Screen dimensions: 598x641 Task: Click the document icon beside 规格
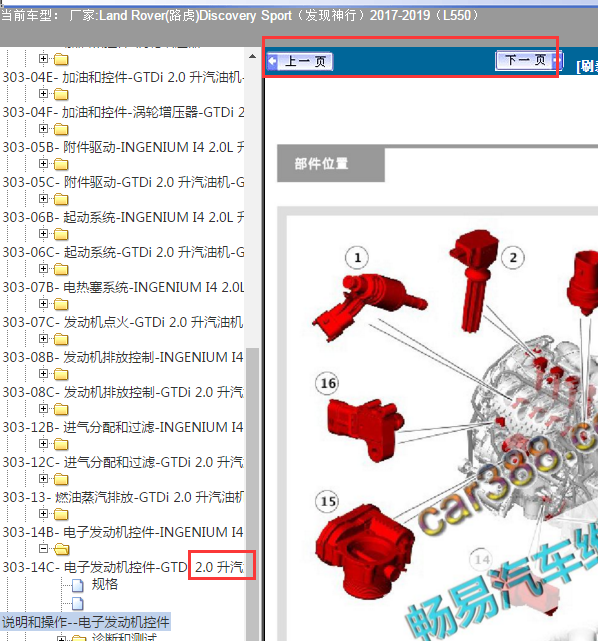pos(78,585)
